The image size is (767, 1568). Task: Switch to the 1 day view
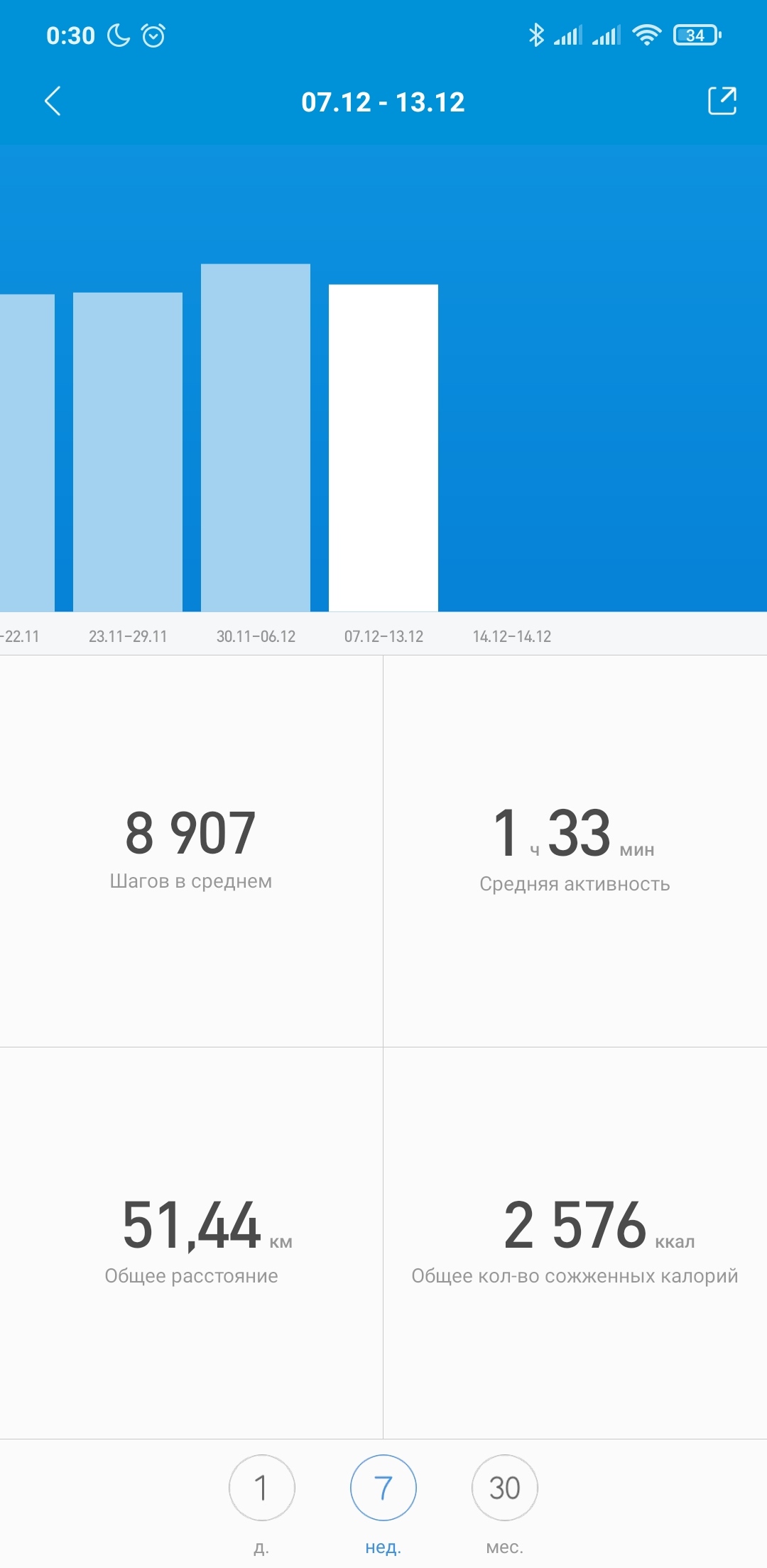click(262, 1488)
